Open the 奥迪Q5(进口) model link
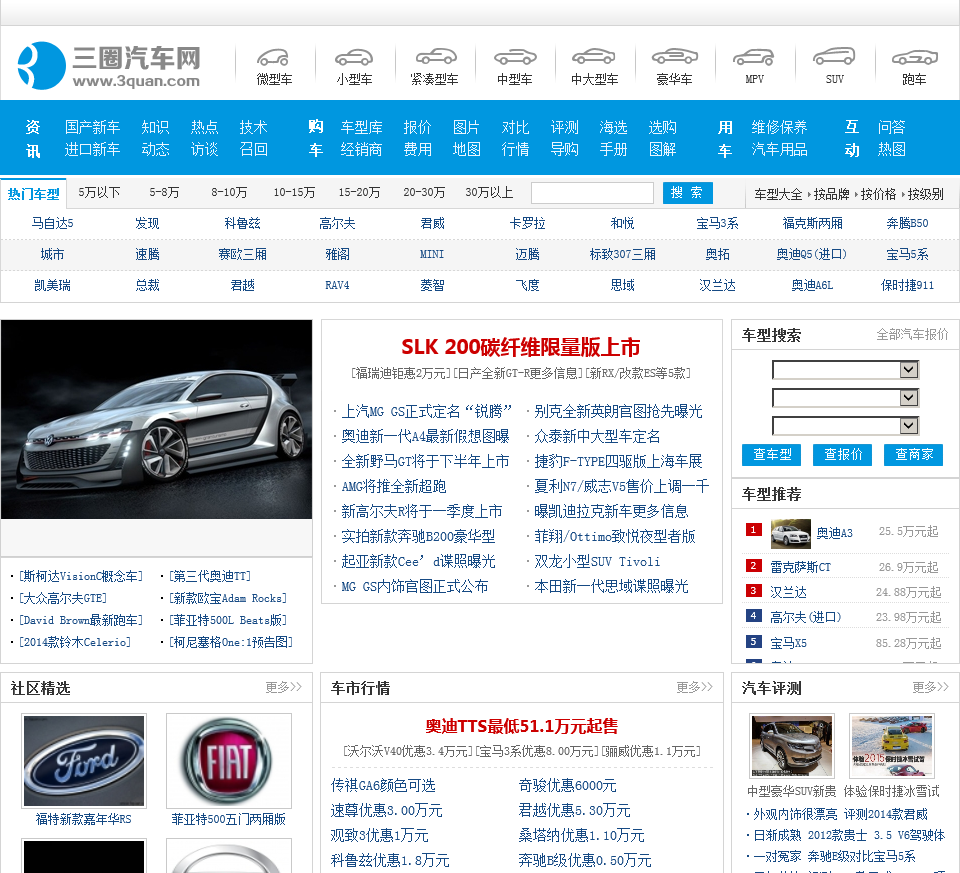960x873 pixels. point(812,253)
